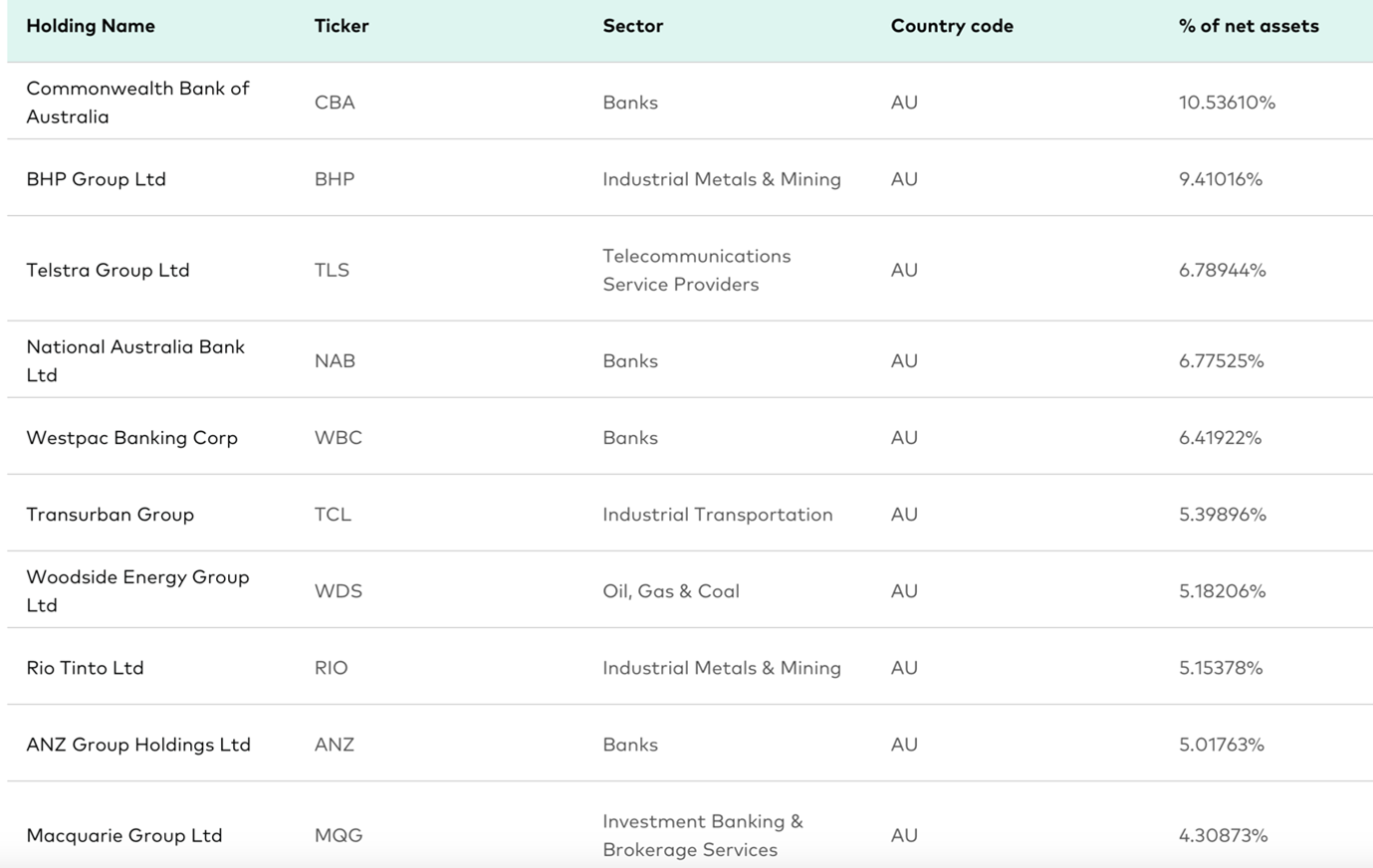
Task: Click the Sector column header
Action: [x=632, y=26]
